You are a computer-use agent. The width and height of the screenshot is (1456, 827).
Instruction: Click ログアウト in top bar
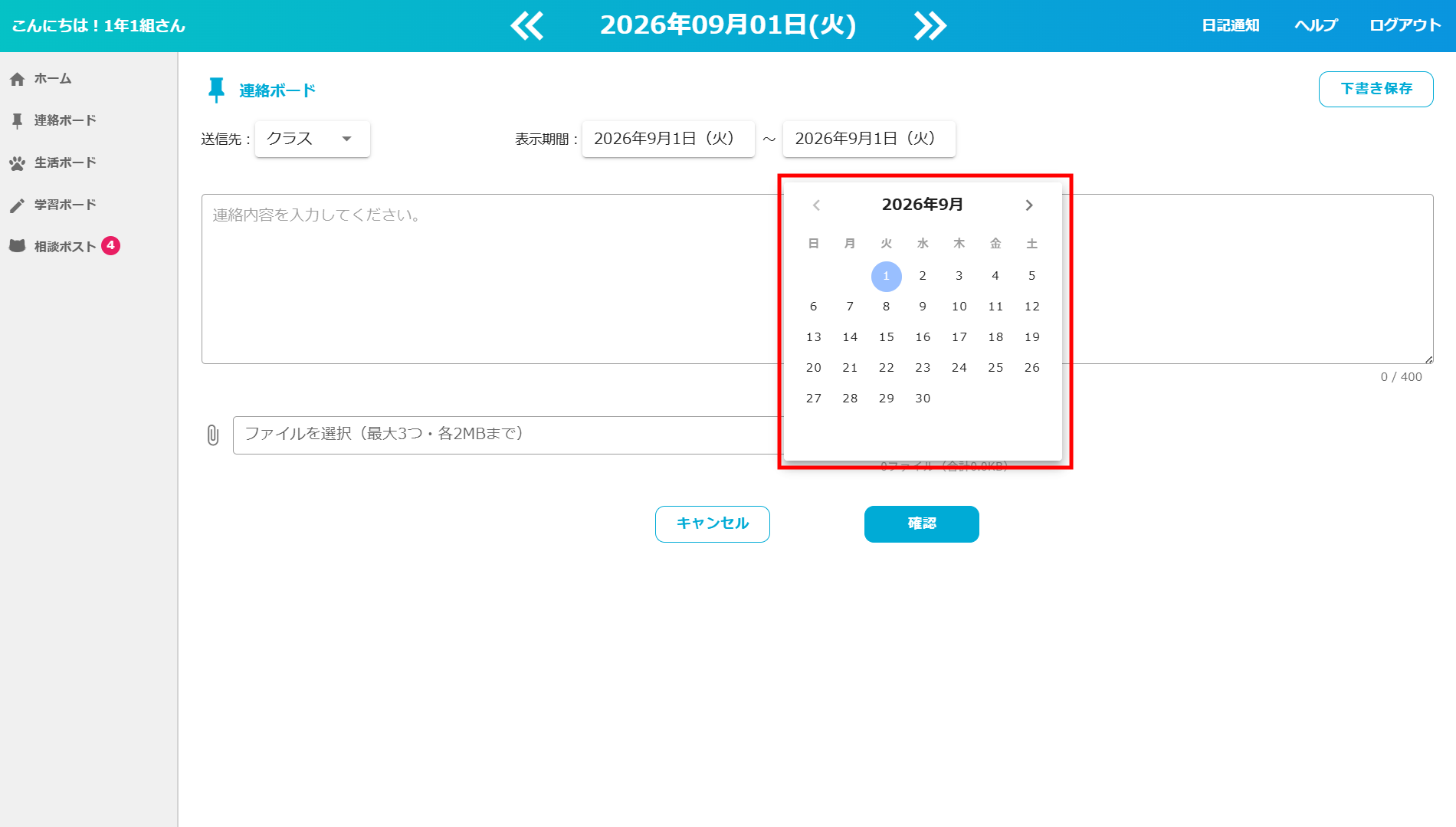click(1405, 25)
